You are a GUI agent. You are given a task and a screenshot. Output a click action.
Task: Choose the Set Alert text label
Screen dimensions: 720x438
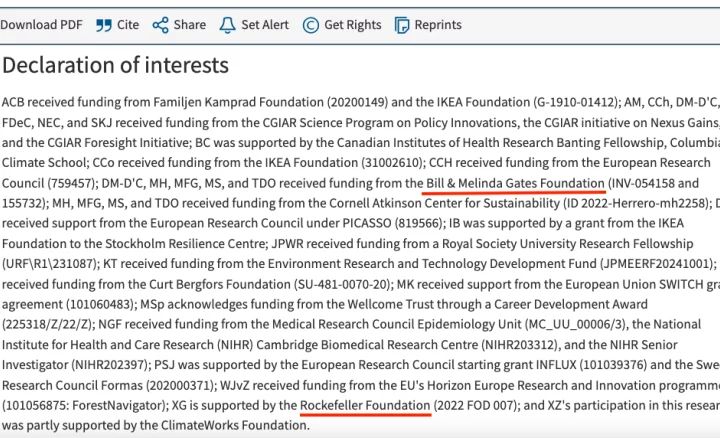(x=265, y=25)
